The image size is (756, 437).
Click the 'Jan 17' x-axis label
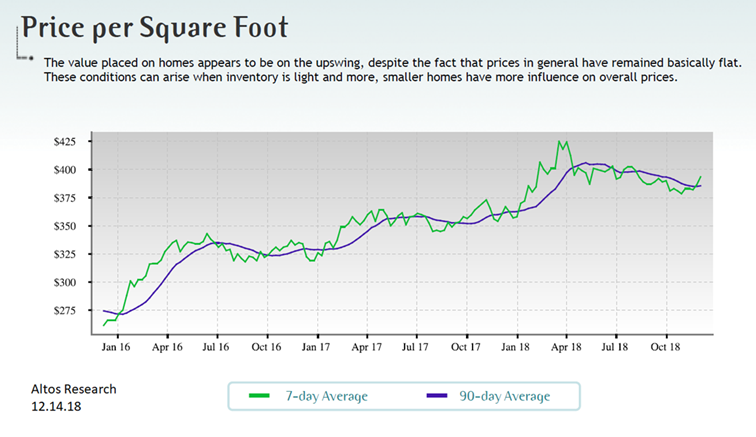click(x=316, y=347)
